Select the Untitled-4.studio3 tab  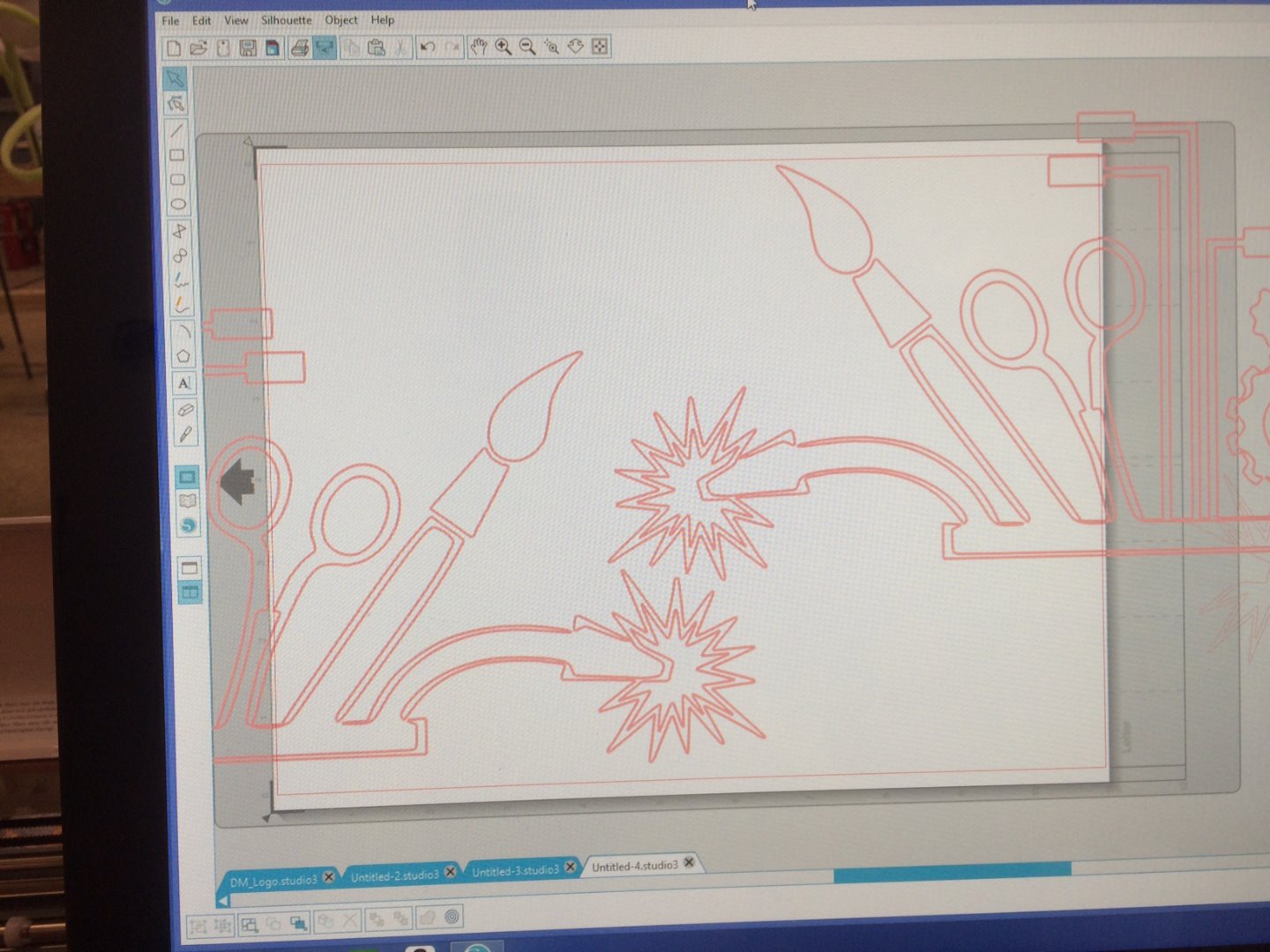click(x=635, y=866)
